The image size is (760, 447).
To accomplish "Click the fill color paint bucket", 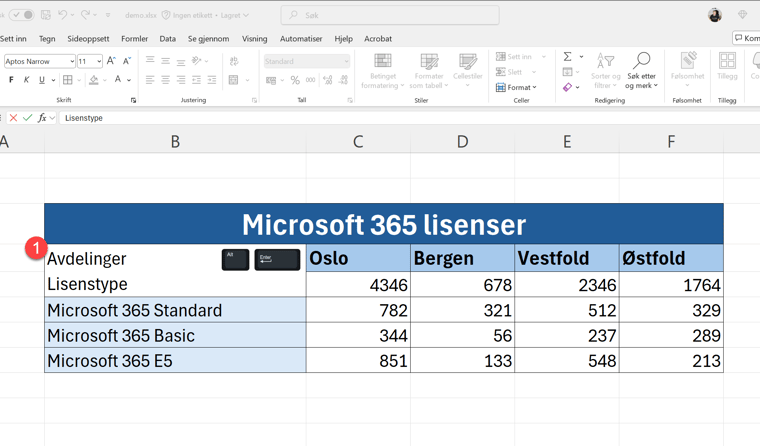I will [94, 80].
